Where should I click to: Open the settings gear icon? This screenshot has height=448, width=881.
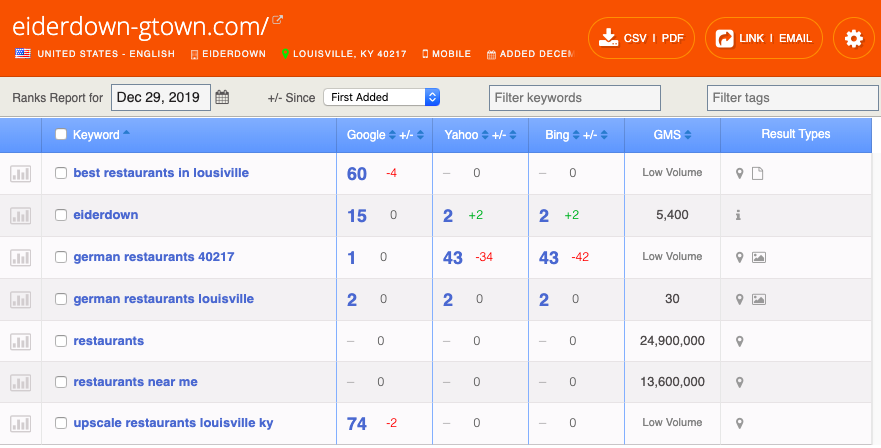pyautogui.click(x=853, y=38)
